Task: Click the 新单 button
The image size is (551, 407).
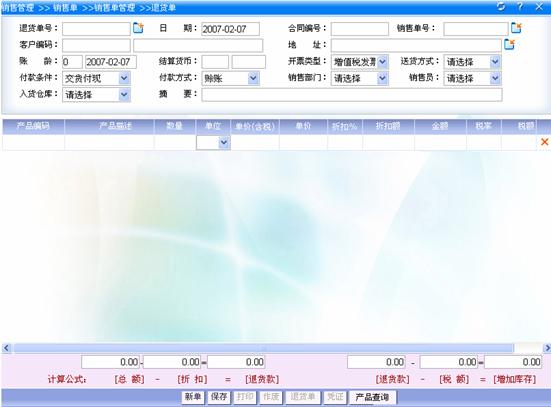Action: [193, 397]
